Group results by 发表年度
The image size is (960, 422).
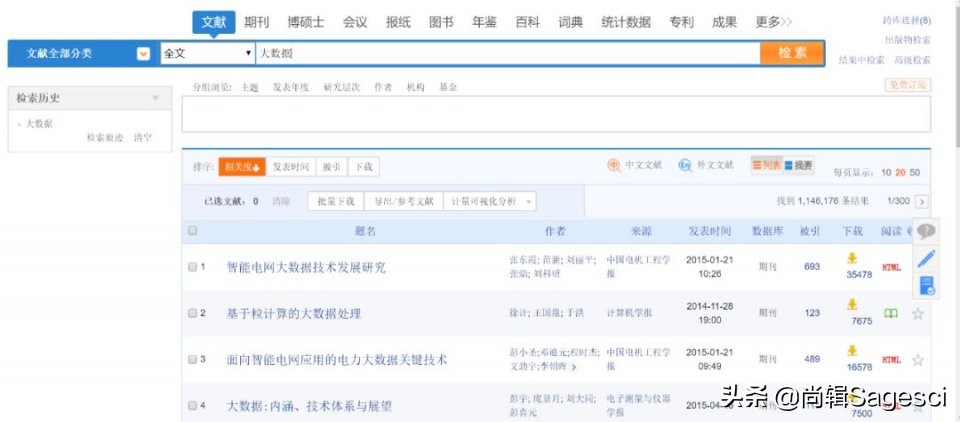(291, 88)
